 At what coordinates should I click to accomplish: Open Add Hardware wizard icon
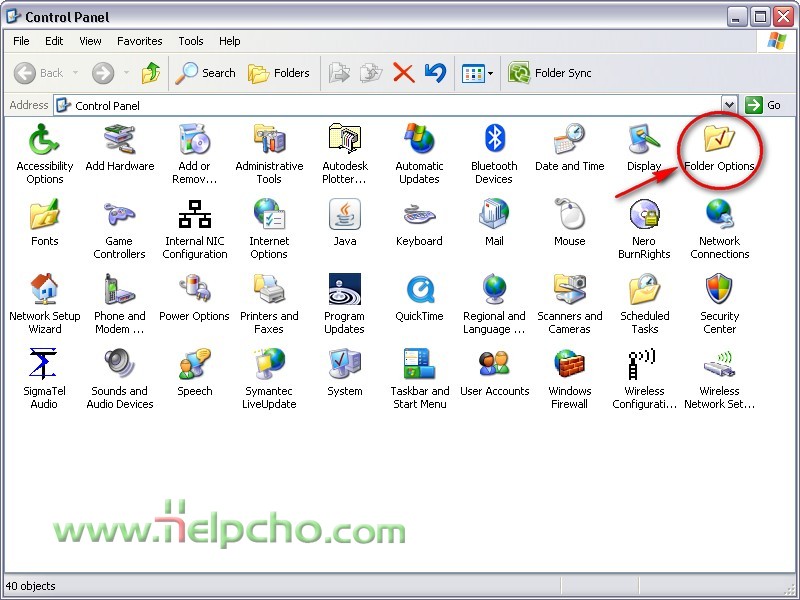tap(119, 148)
